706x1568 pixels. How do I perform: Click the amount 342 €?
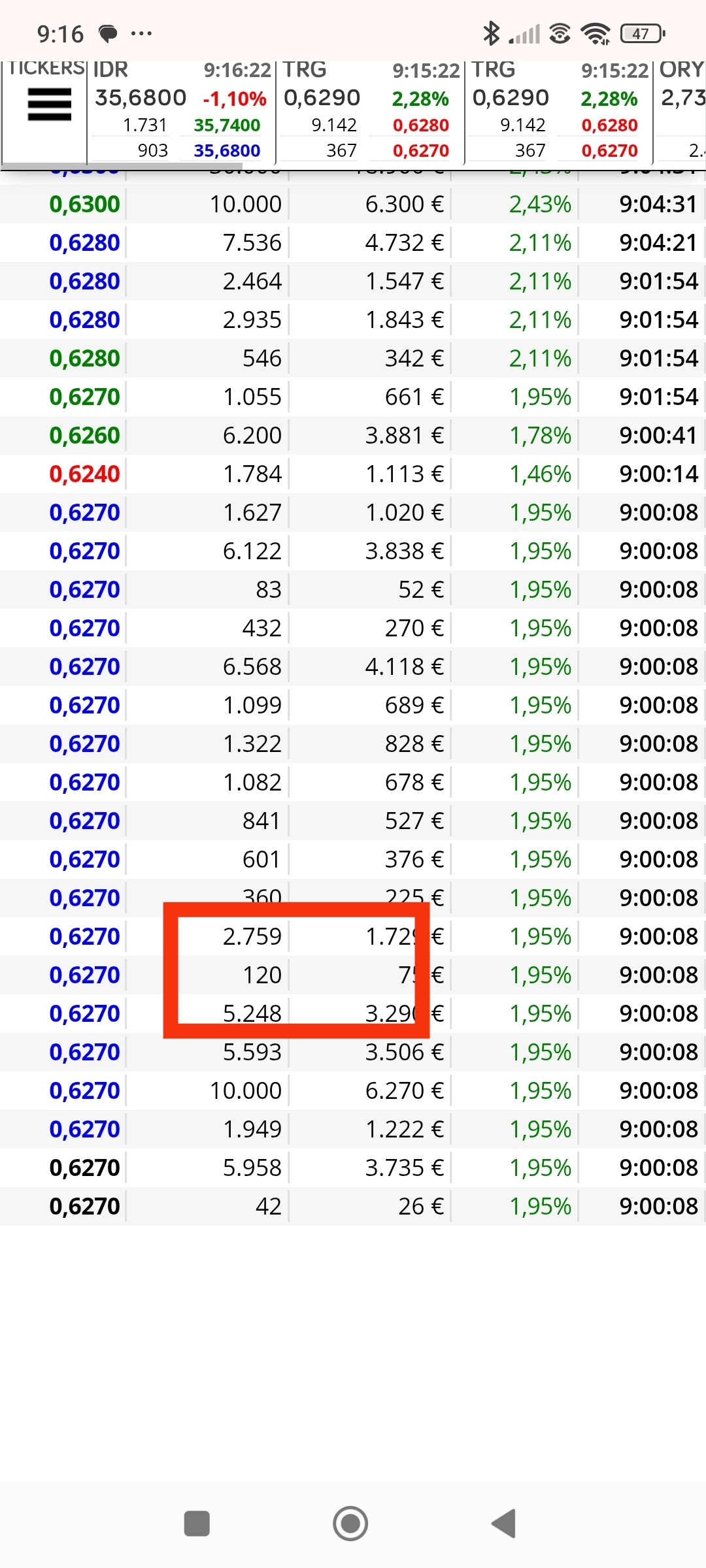tap(414, 359)
